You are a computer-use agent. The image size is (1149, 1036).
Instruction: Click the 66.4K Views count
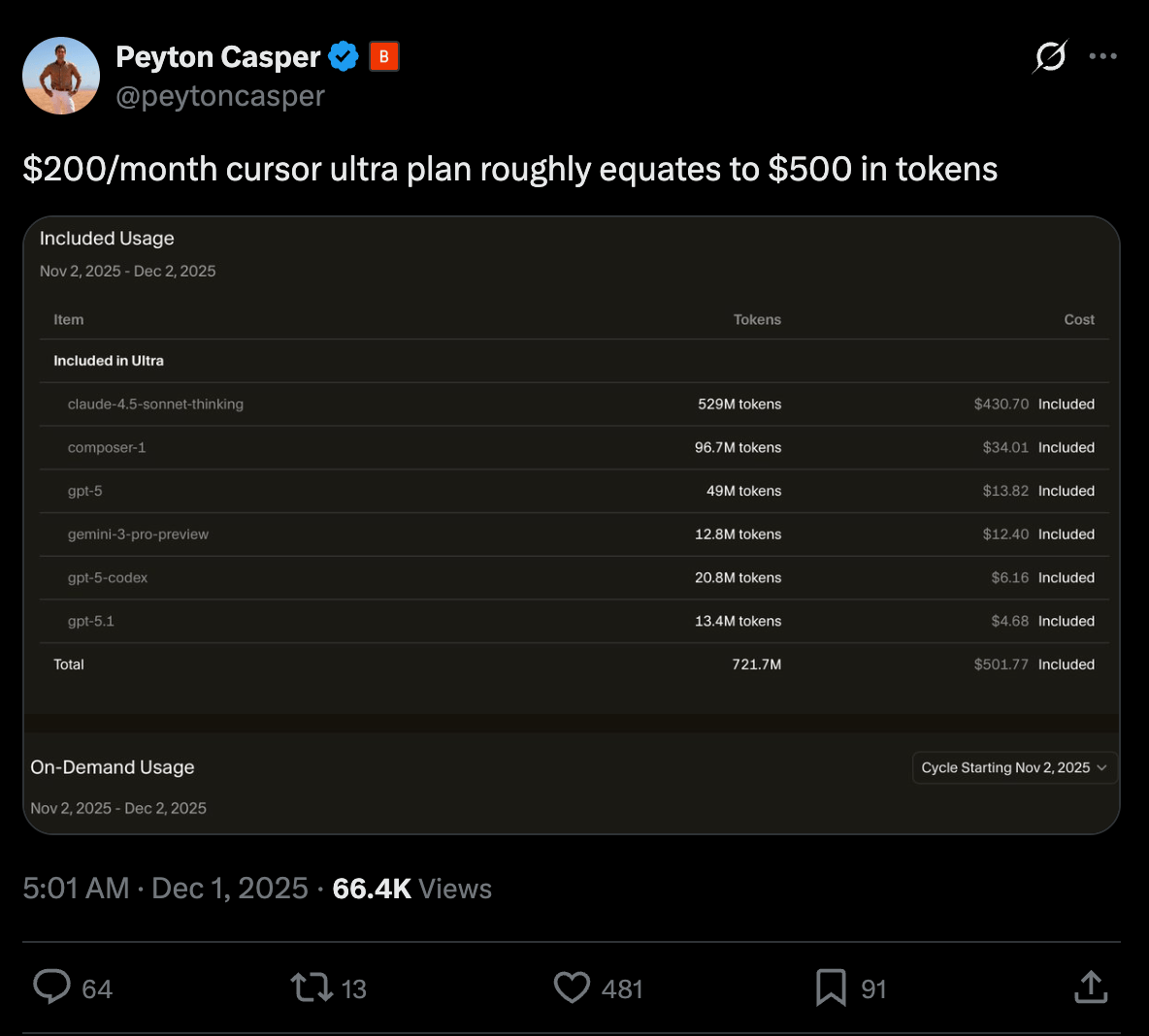(x=411, y=889)
